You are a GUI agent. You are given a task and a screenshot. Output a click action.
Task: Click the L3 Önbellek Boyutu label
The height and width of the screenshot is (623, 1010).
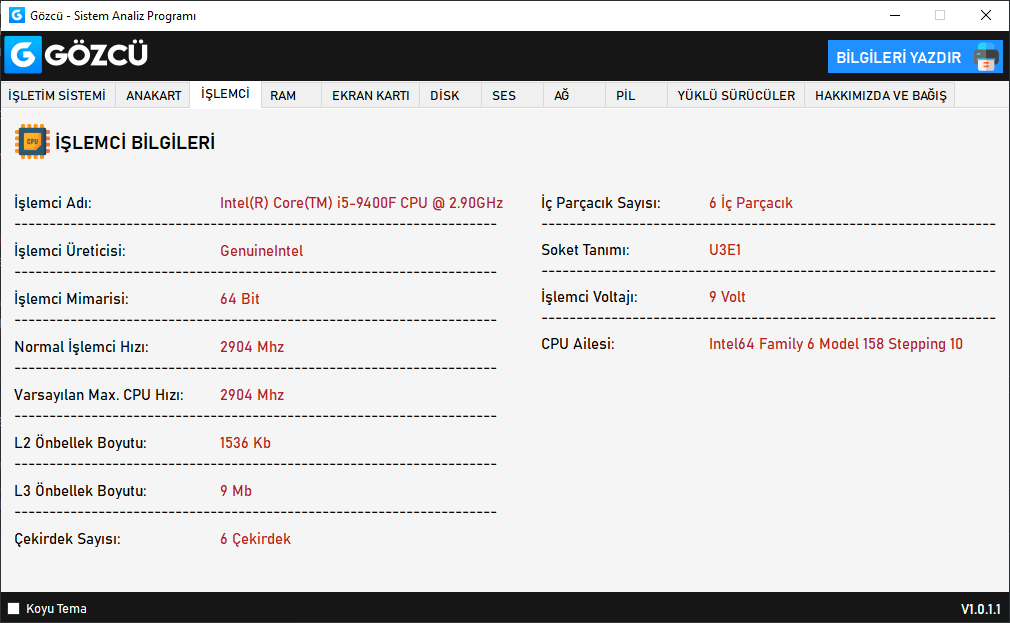click(80, 491)
